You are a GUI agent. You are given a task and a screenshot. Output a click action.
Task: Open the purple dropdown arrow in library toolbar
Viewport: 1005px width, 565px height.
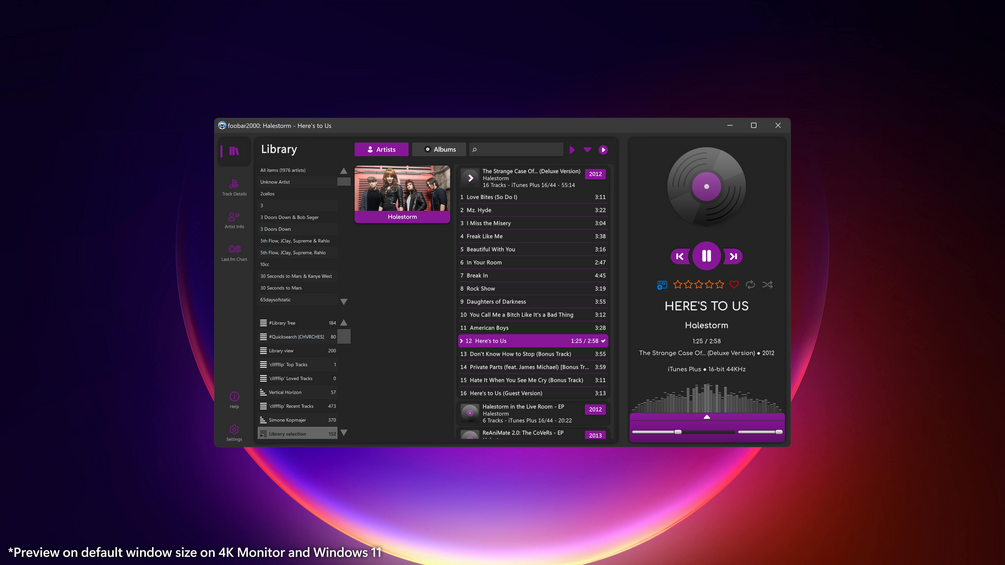(x=588, y=150)
